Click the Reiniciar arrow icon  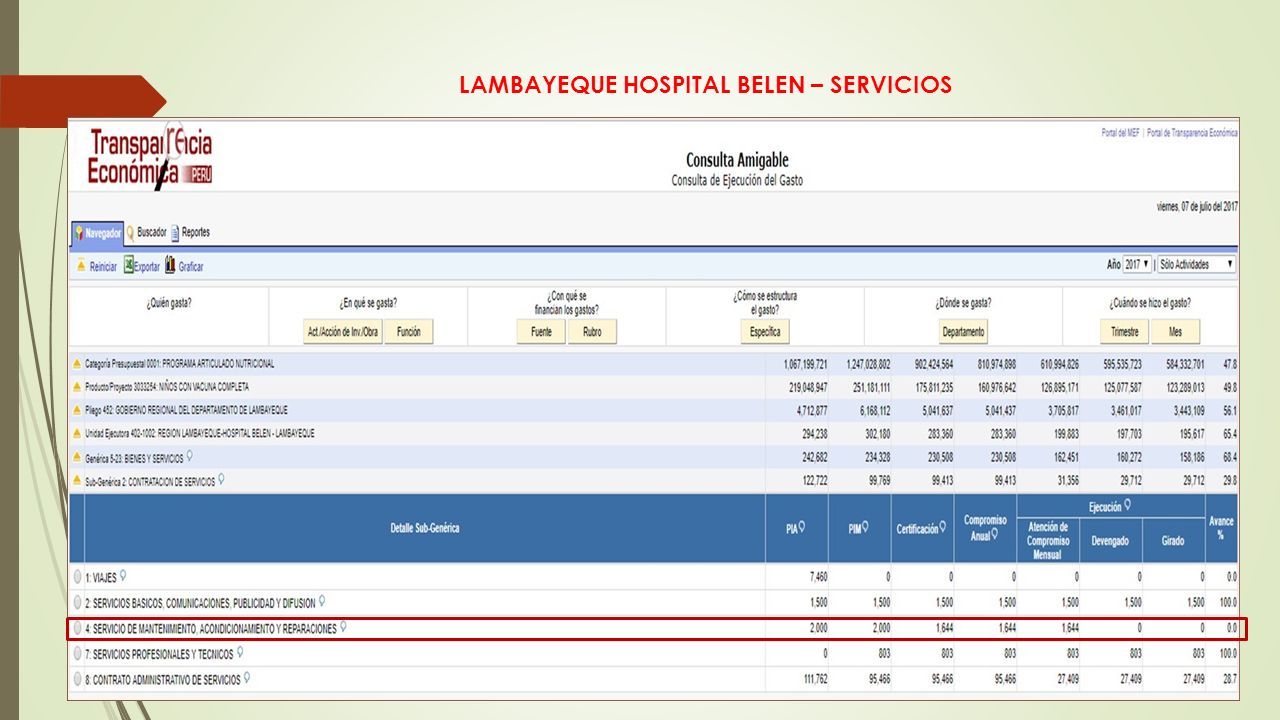[81, 266]
